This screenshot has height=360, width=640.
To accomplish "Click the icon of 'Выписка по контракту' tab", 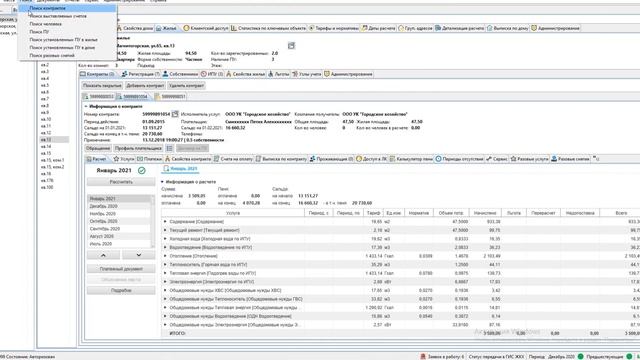I will point(258,159).
